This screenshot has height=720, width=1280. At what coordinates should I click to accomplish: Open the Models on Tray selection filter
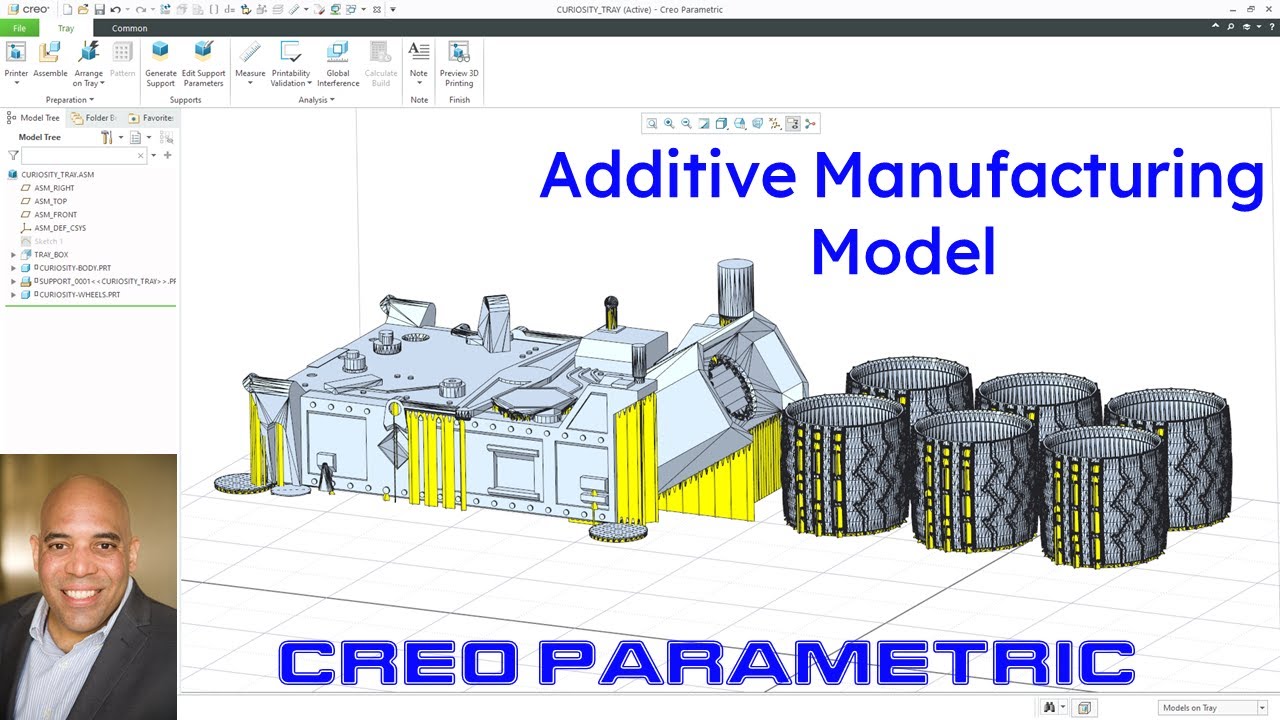point(1213,707)
